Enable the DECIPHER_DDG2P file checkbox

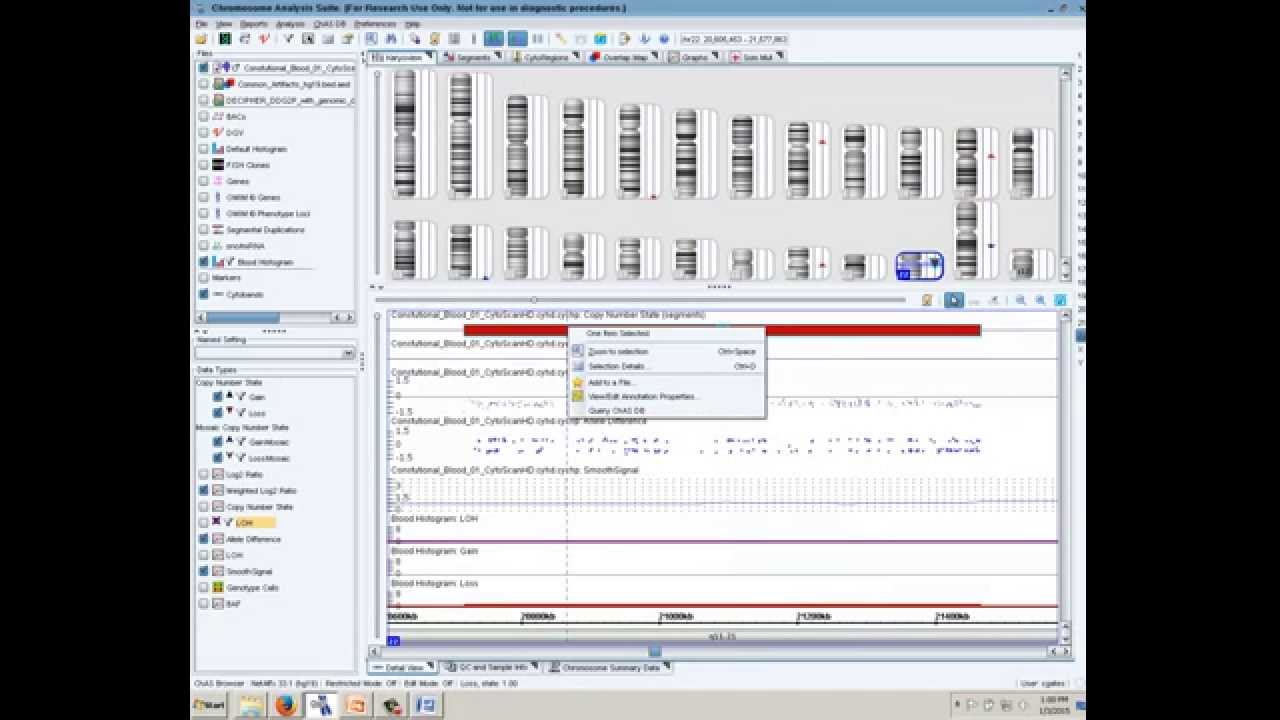pyautogui.click(x=204, y=100)
